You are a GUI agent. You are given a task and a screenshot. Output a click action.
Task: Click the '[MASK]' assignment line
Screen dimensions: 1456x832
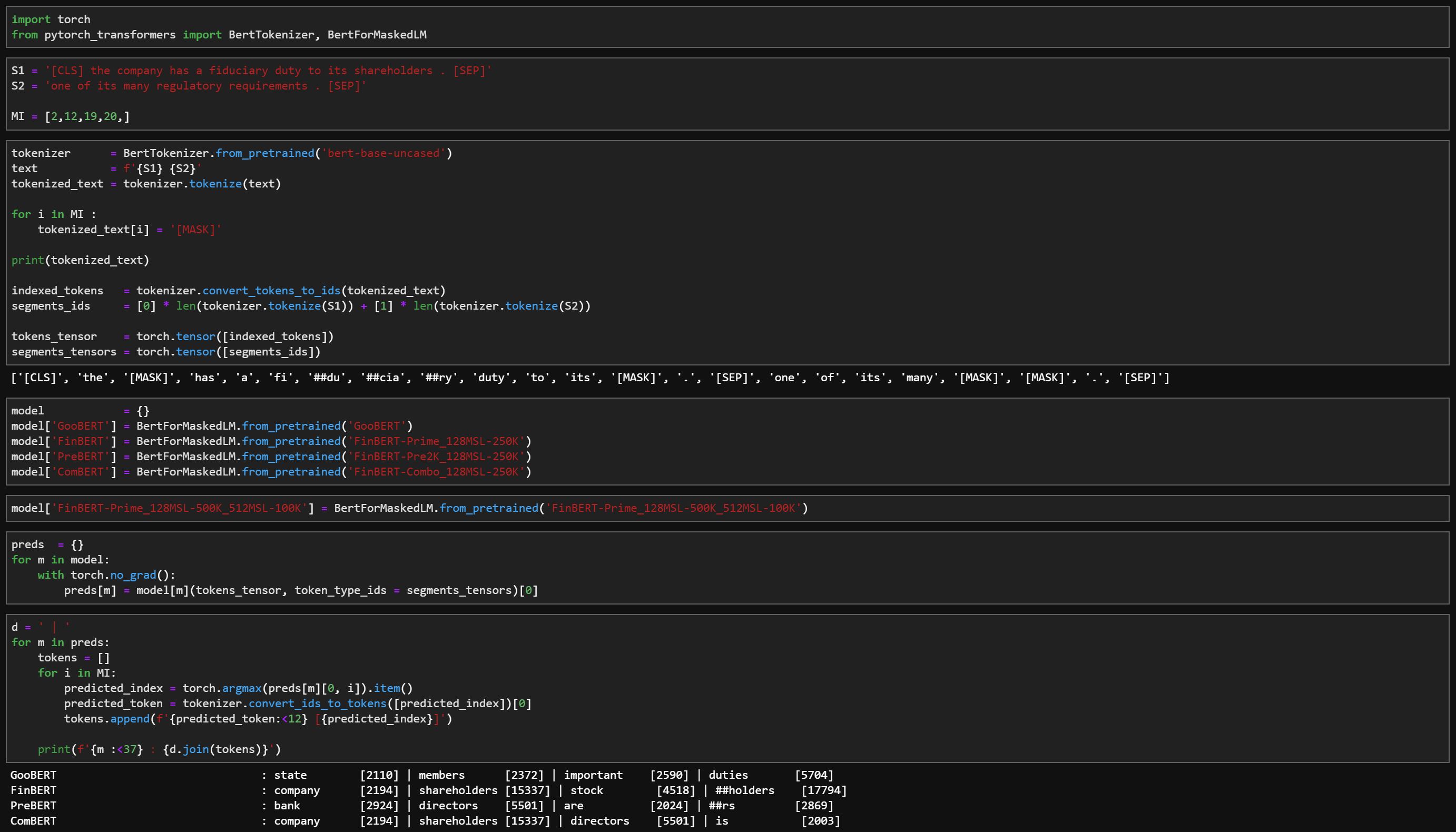coord(129,230)
